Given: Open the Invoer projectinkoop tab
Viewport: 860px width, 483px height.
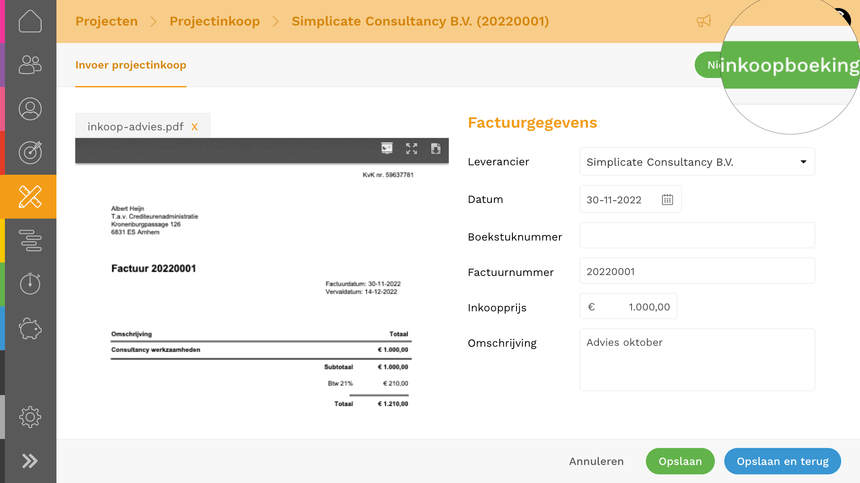Looking at the screenshot, I should click(x=131, y=65).
